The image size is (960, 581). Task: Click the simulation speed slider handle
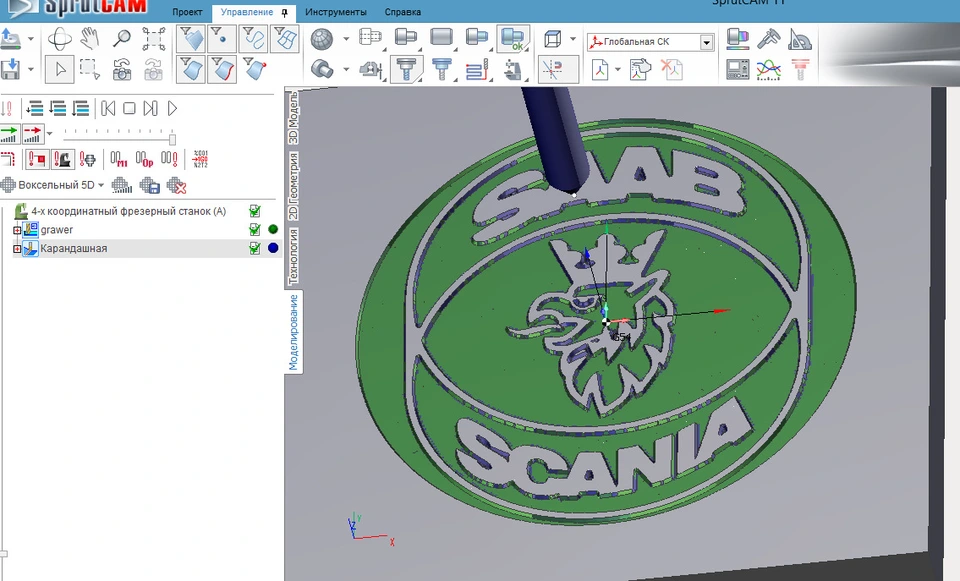pos(173,139)
